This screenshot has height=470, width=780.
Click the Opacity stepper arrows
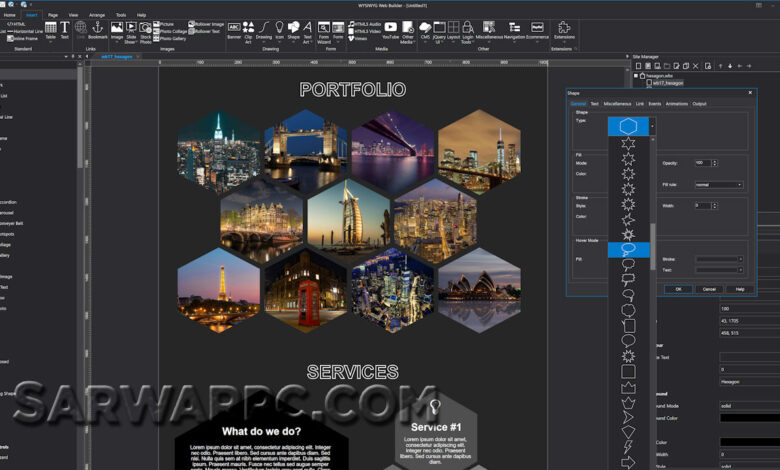point(715,163)
